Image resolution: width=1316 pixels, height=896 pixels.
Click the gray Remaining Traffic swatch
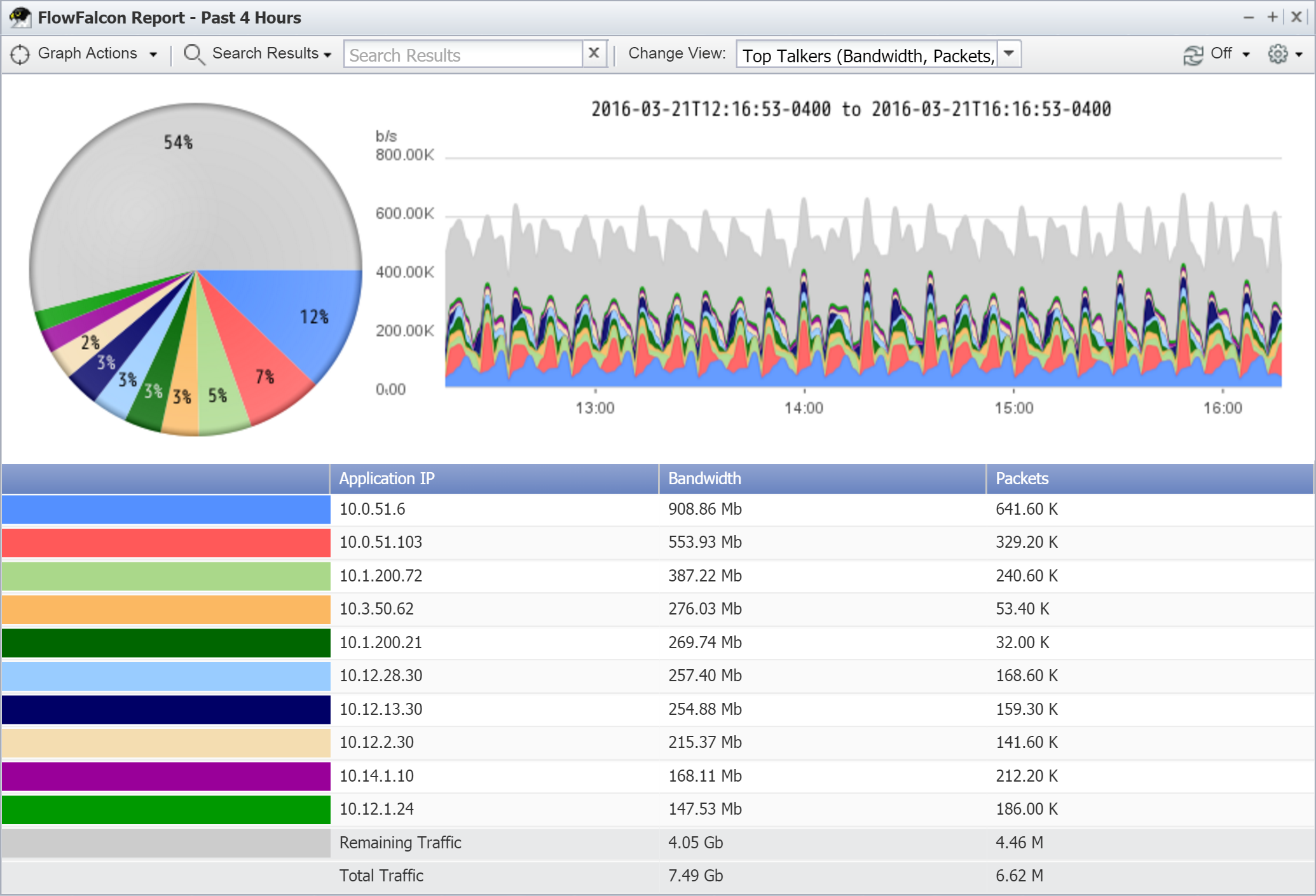point(166,843)
